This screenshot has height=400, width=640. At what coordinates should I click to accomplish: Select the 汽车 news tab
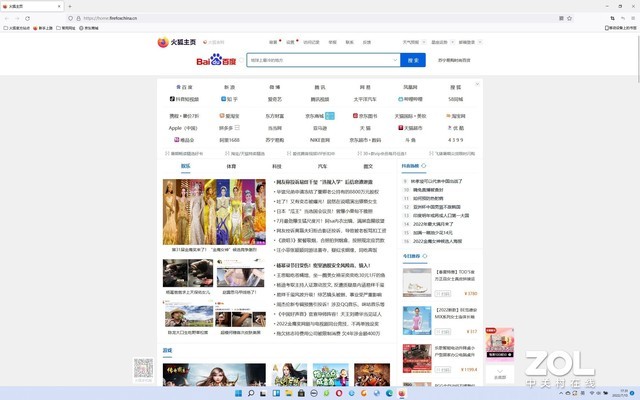point(322,167)
